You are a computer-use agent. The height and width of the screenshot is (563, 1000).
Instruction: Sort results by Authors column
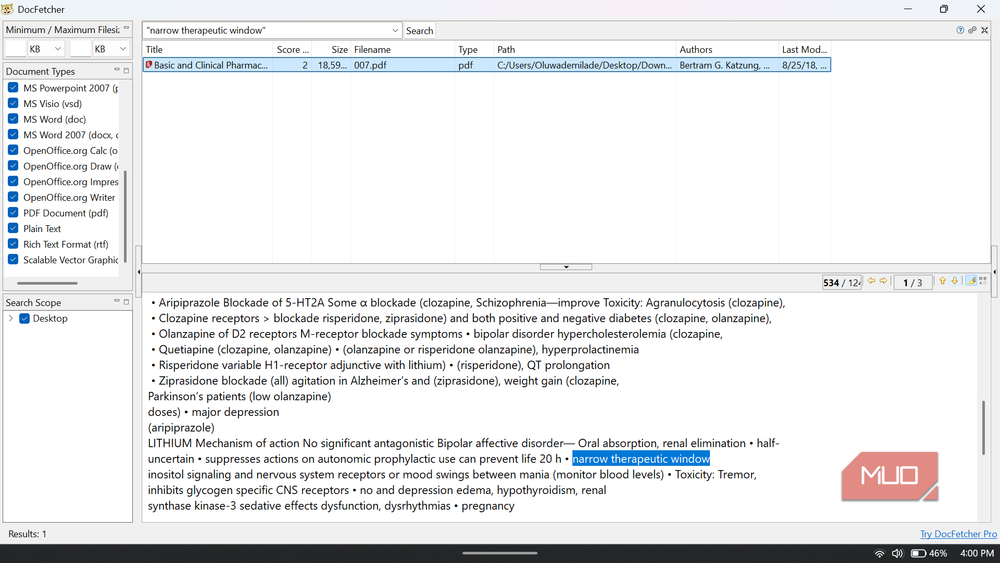(x=728, y=49)
